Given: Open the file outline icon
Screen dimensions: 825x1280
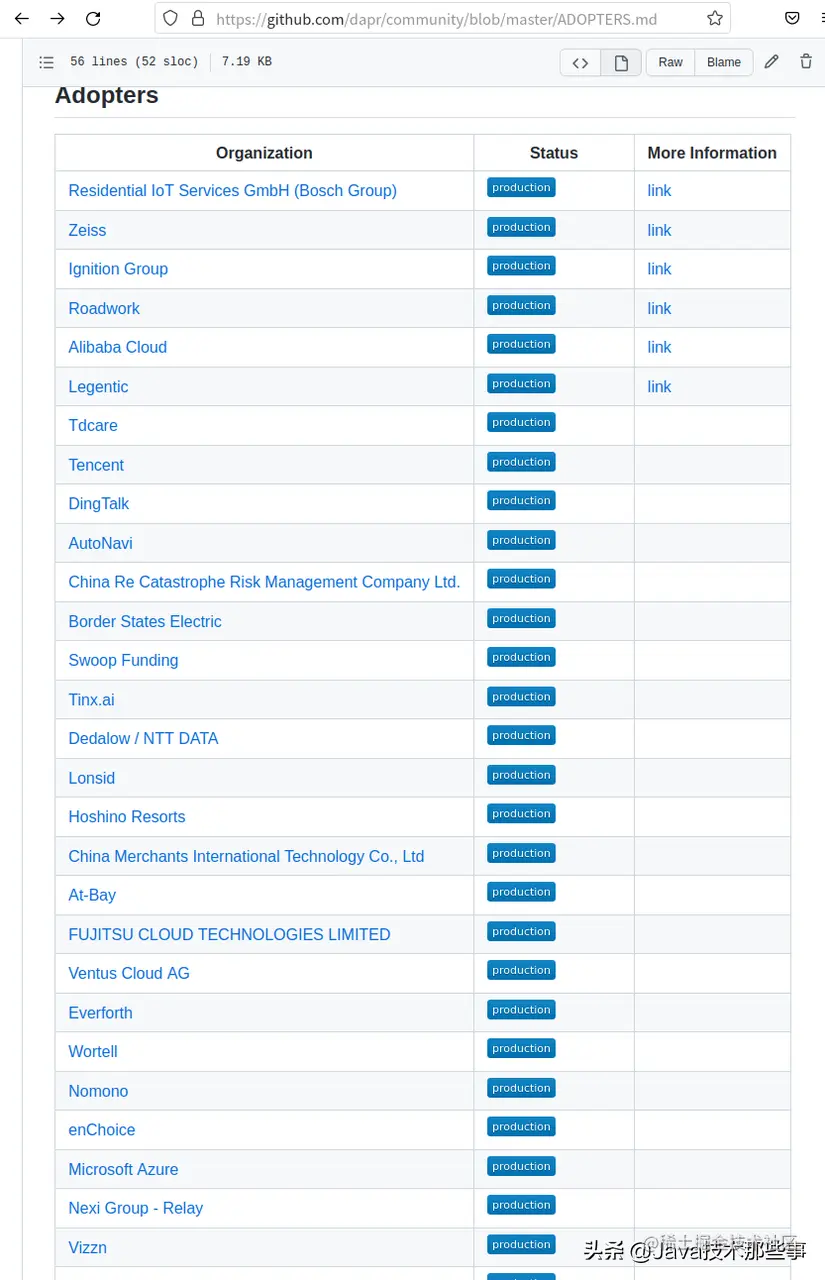Looking at the screenshot, I should click(x=46, y=62).
